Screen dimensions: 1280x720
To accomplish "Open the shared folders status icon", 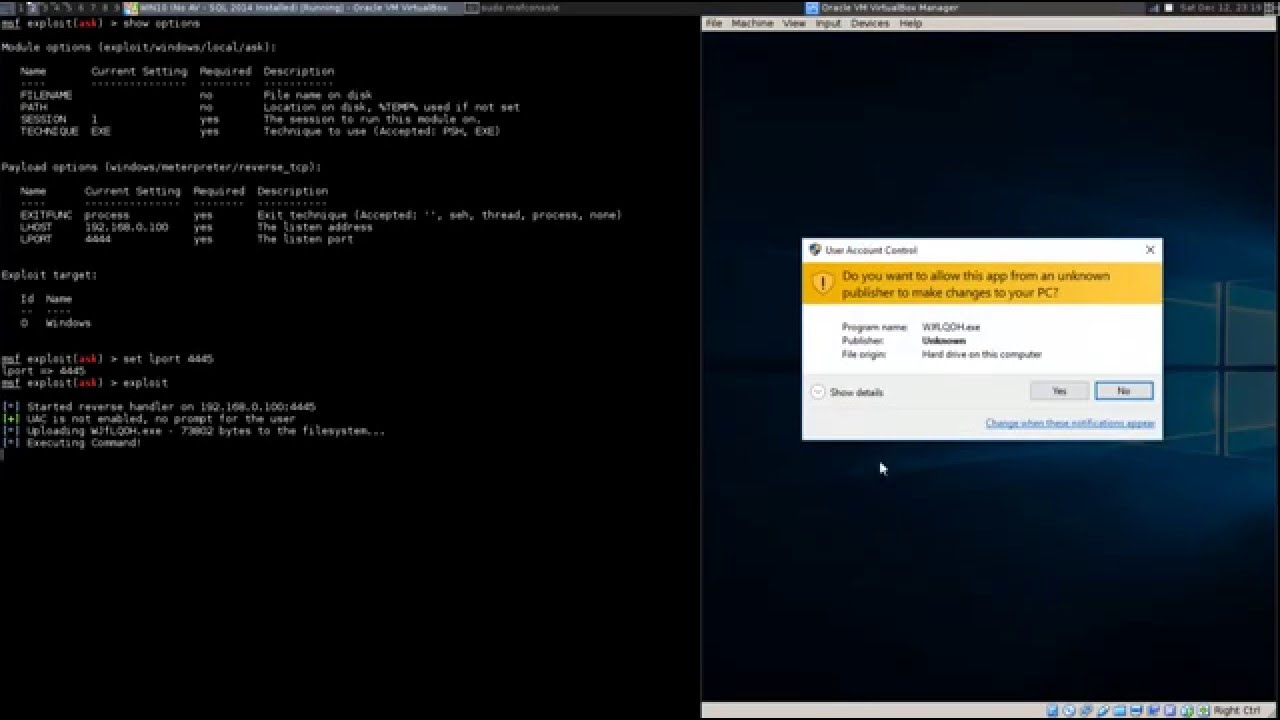I will point(1120,710).
